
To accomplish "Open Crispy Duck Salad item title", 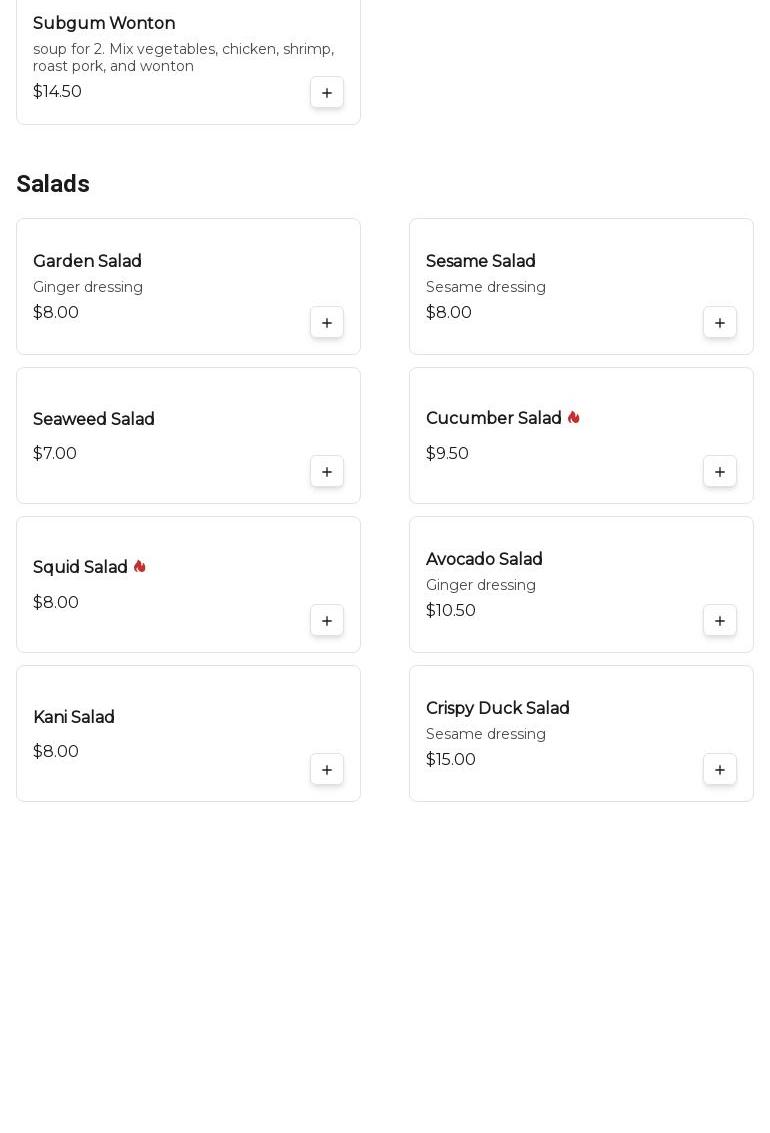I will (x=497, y=709).
